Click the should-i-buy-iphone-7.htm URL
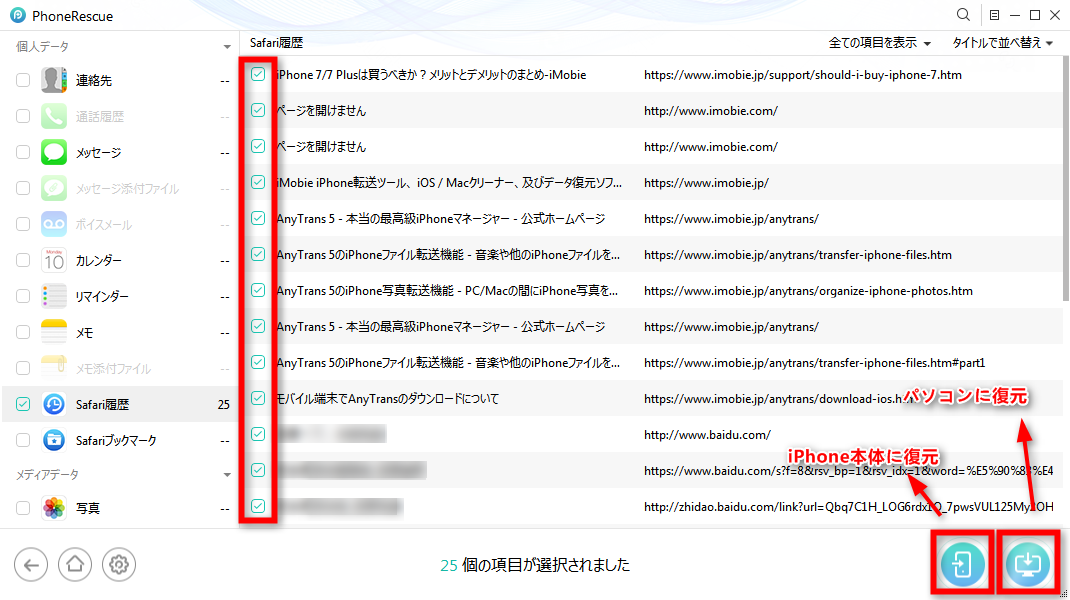The width and height of the screenshot is (1070, 600). [802, 75]
